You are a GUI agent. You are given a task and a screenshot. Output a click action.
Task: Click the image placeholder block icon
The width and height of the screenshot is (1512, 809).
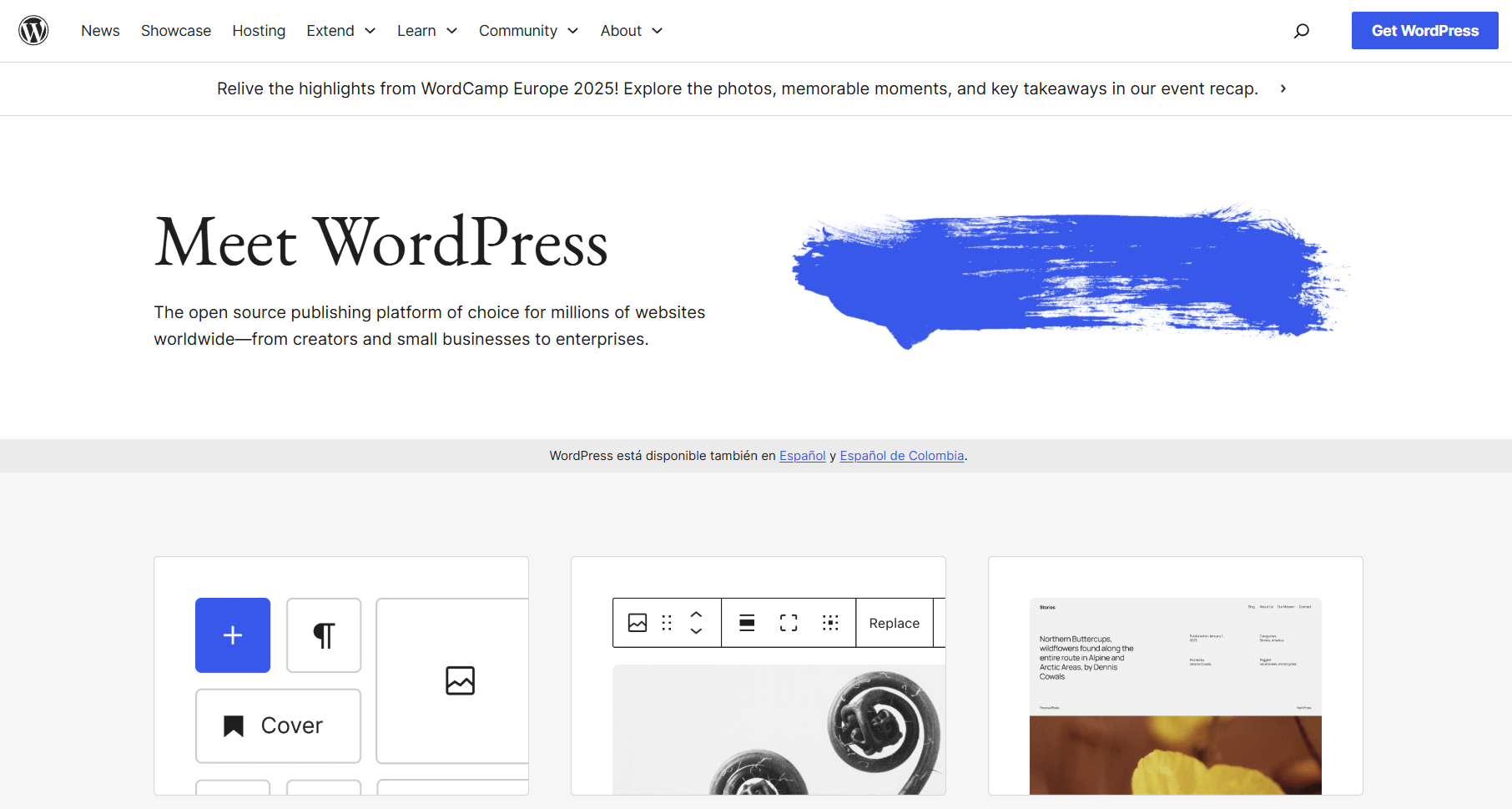[460, 680]
